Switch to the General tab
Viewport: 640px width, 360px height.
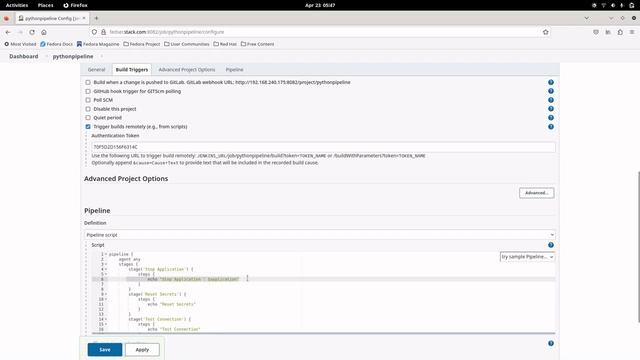click(x=96, y=69)
